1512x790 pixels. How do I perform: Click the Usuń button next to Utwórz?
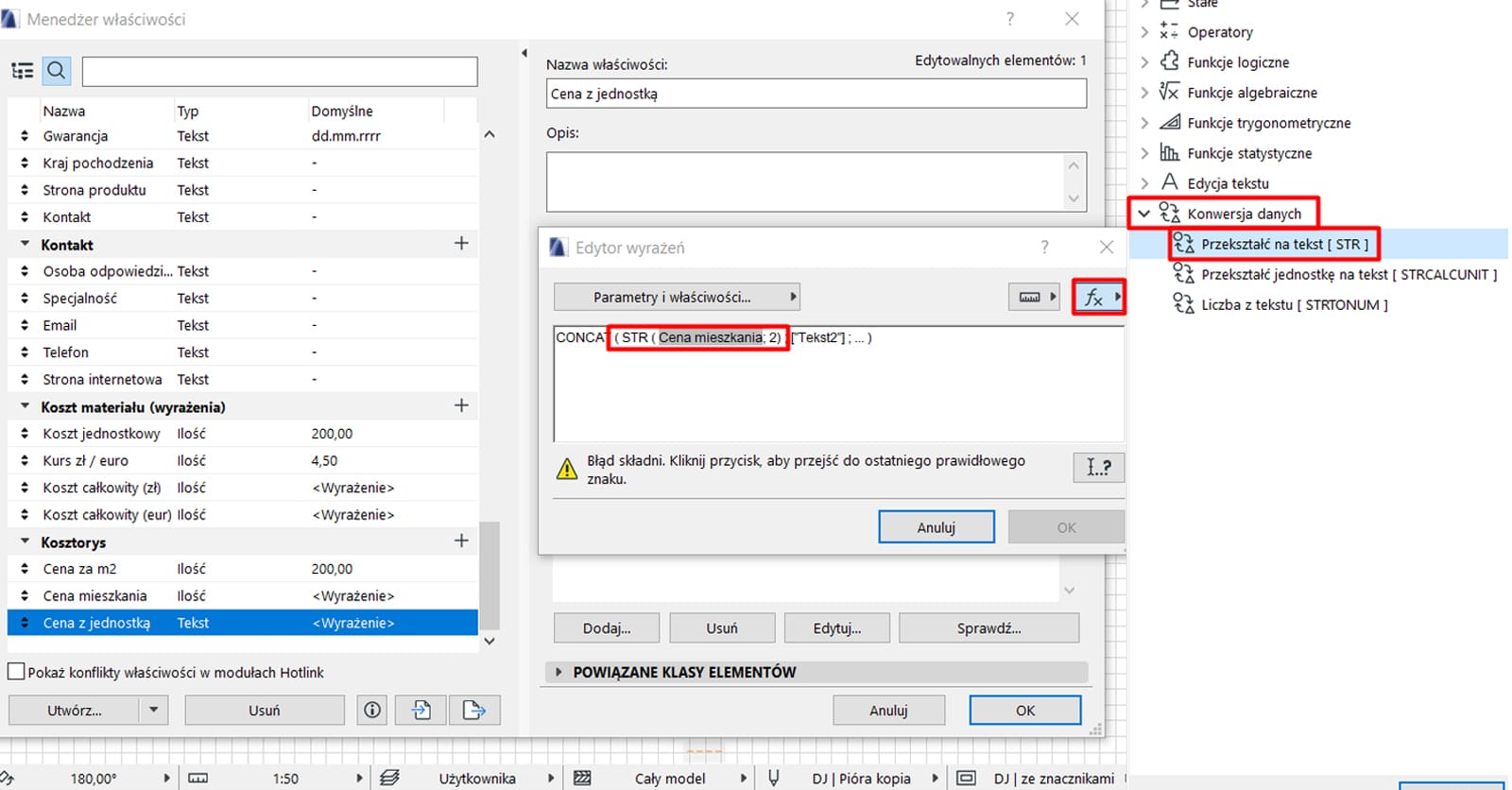coord(265,710)
